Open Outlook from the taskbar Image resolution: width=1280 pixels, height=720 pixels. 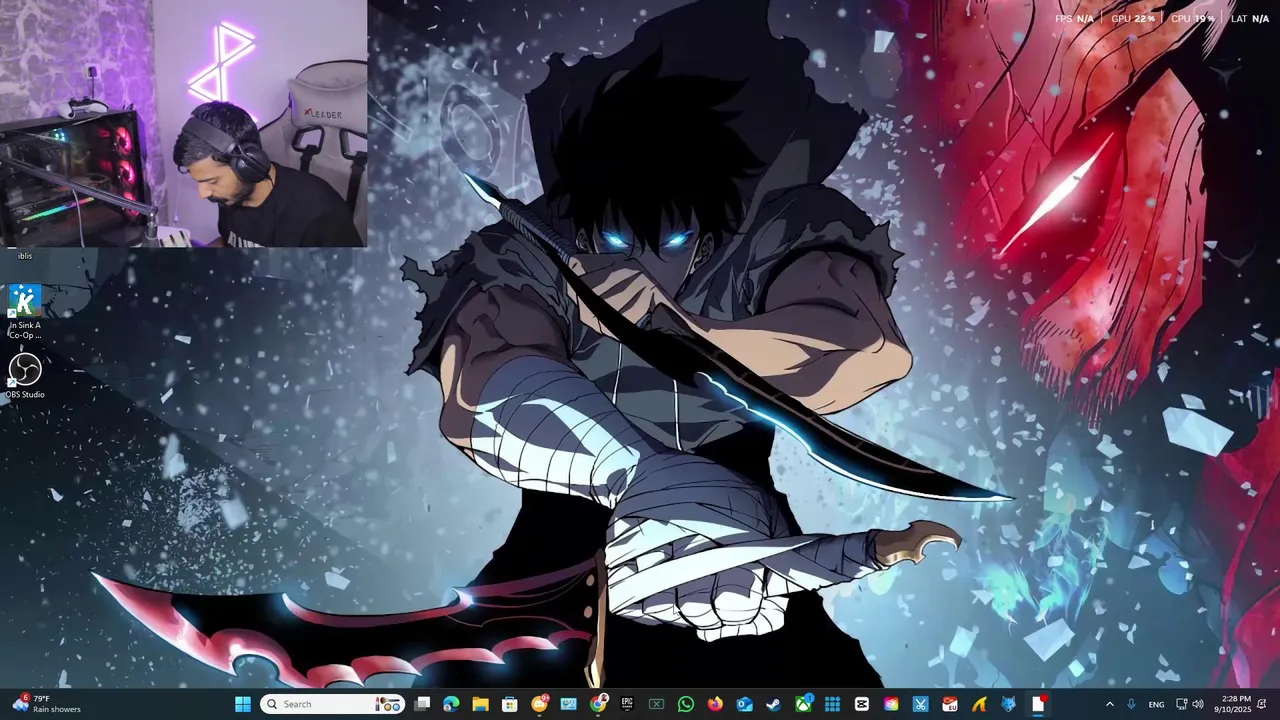pos(744,704)
